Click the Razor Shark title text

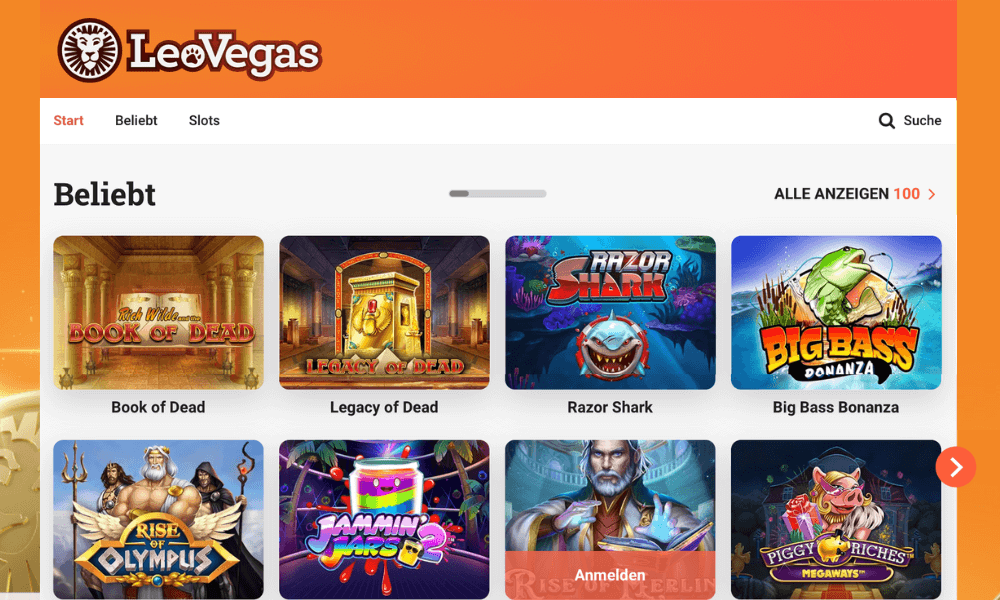click(610, 407)
